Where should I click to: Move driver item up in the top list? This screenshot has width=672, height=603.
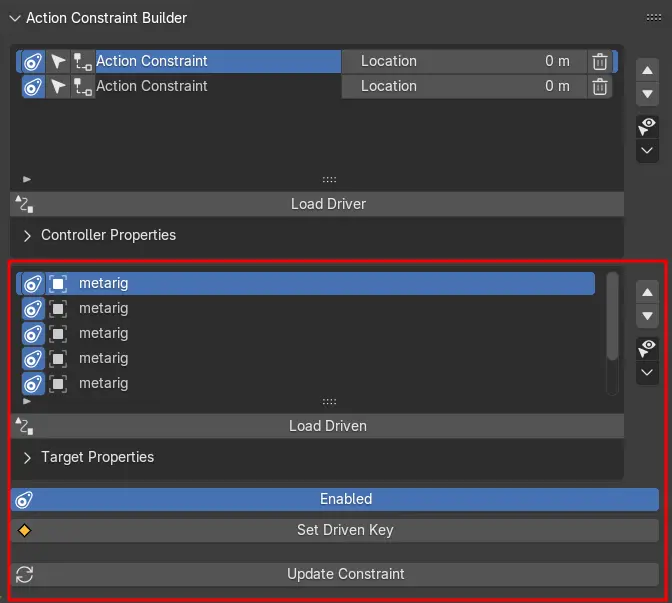coord(647,70)
